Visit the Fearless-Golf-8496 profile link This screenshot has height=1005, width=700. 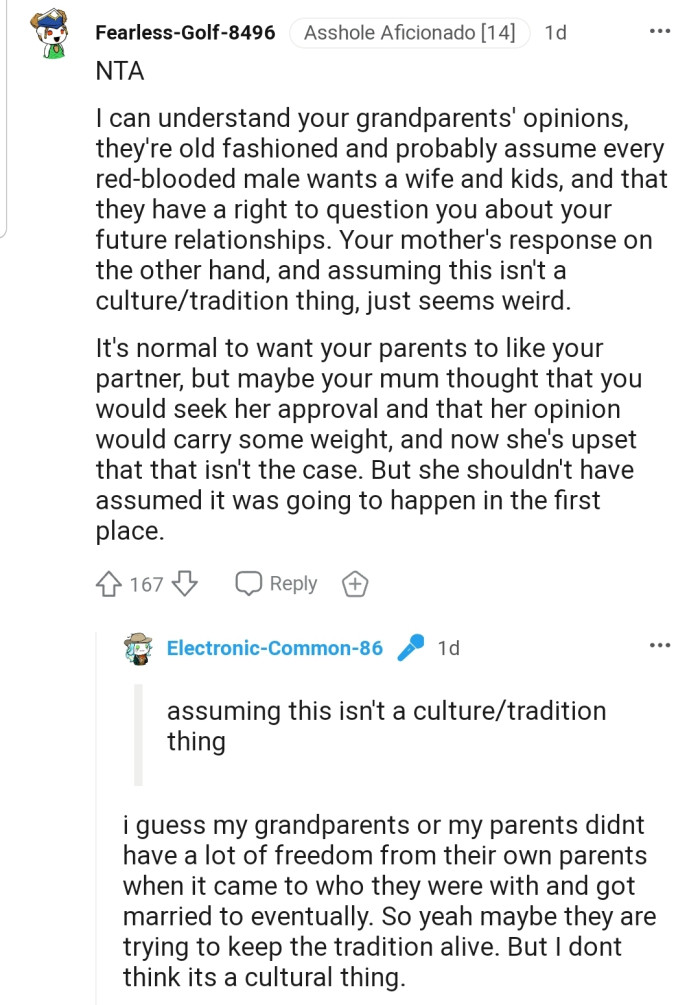click(x=185, y=32)
